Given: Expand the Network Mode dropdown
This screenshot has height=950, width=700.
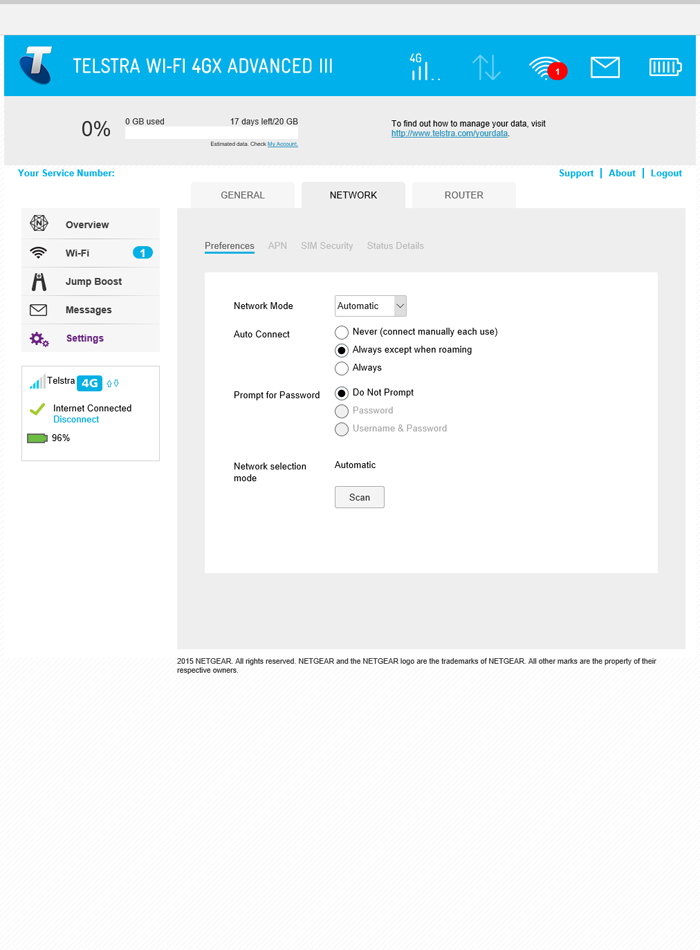Looking at the screenshot, I should pyautogui.click(x=370, y=306).
